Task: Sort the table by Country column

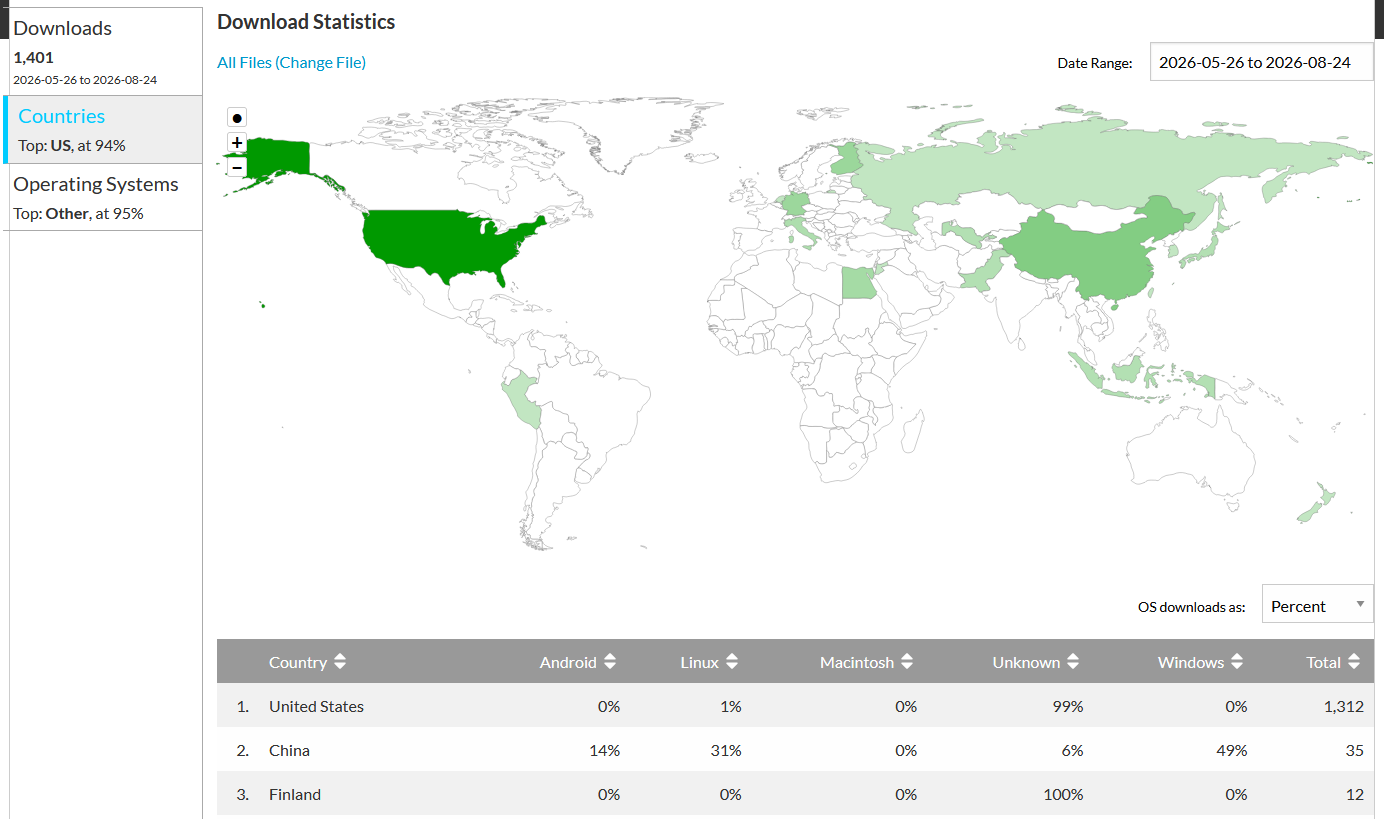Action: (308, 662)
